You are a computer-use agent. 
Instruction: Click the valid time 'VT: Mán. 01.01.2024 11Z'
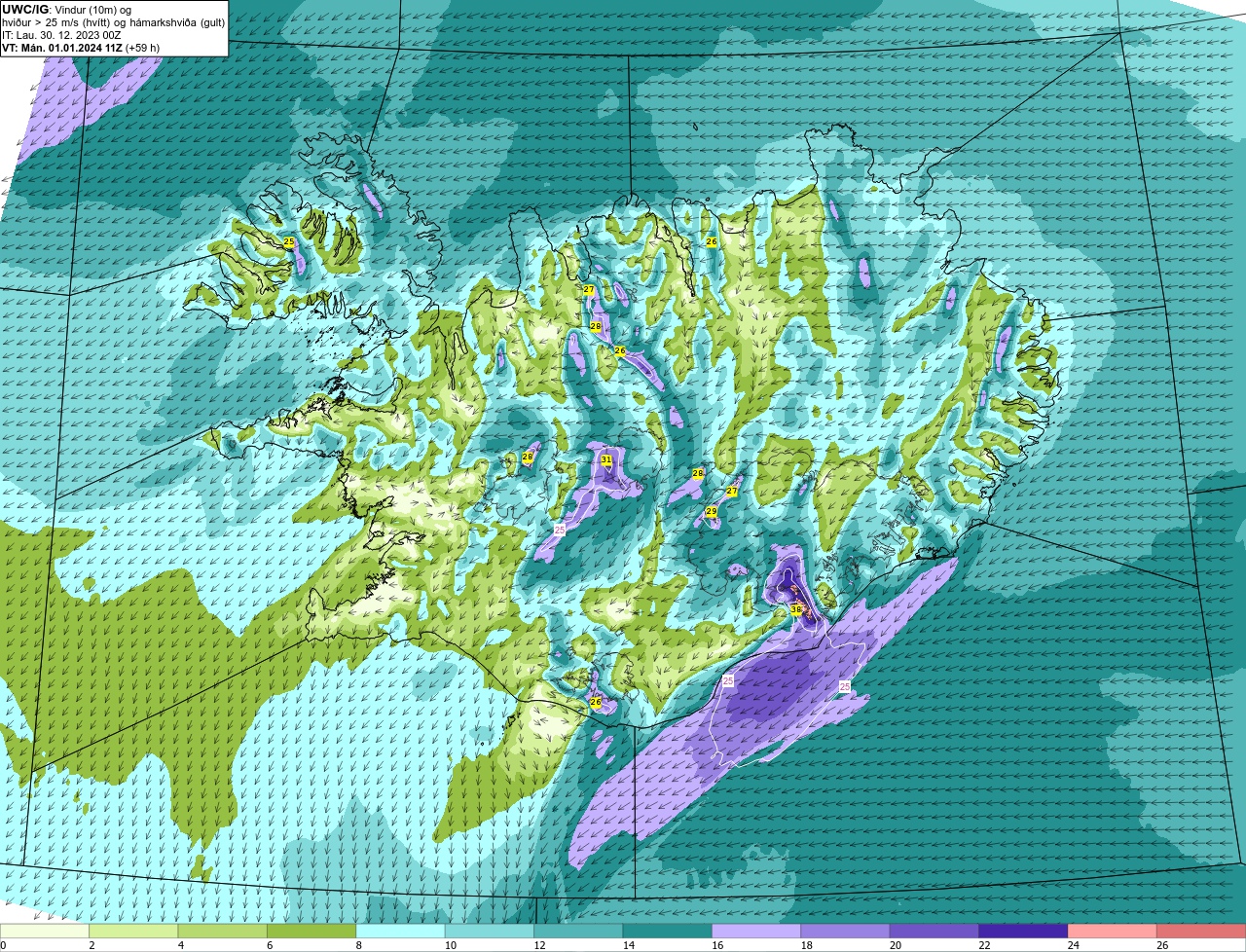(x=61, y=48)
